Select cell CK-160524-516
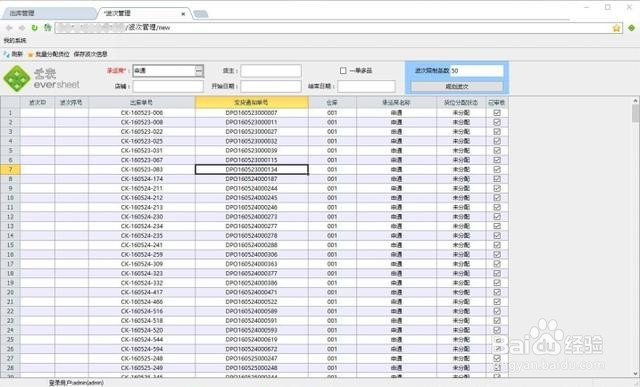Viewport: 640px width, 387px height. [142, 311]
